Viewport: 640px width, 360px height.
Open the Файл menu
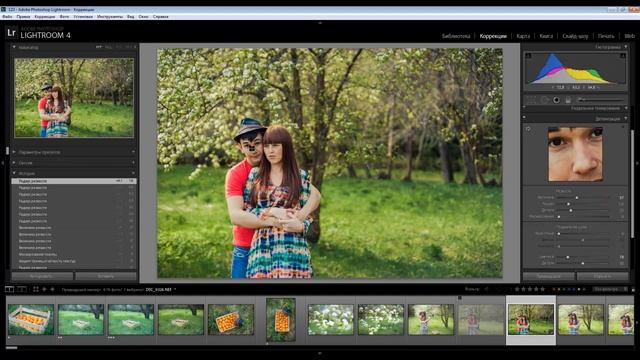7,17
